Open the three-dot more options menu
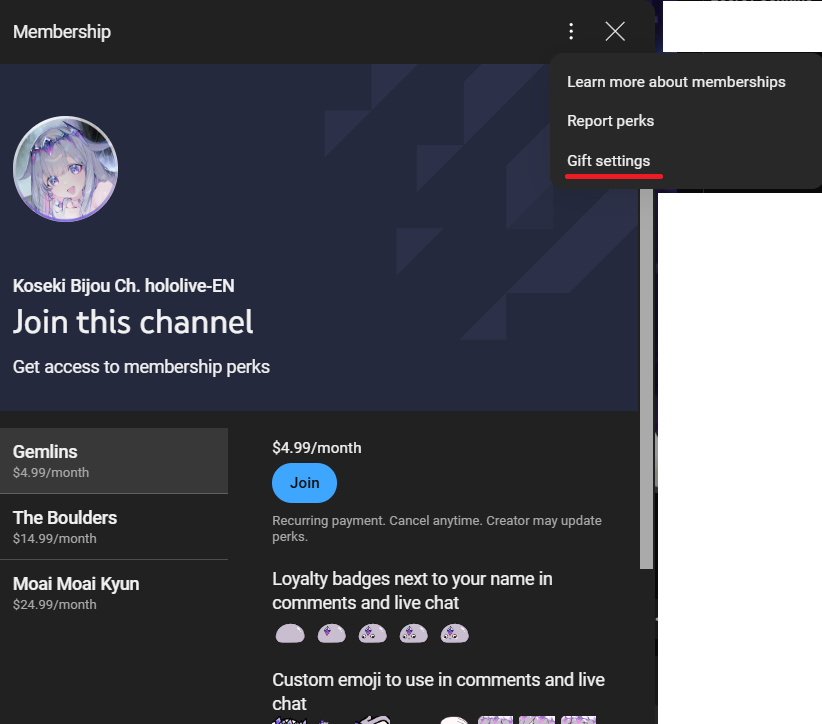 pyautogui.click(x=571, y=32)
